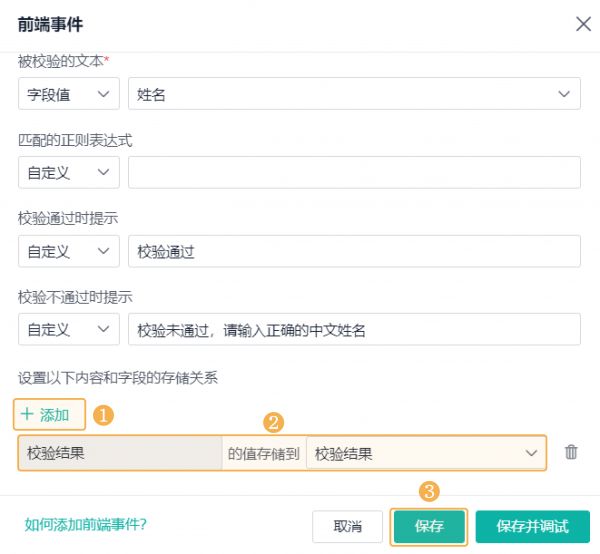Click the 校验未通过 message input field
This screenshot has width=600, height=554.
(x=354, y=330)
